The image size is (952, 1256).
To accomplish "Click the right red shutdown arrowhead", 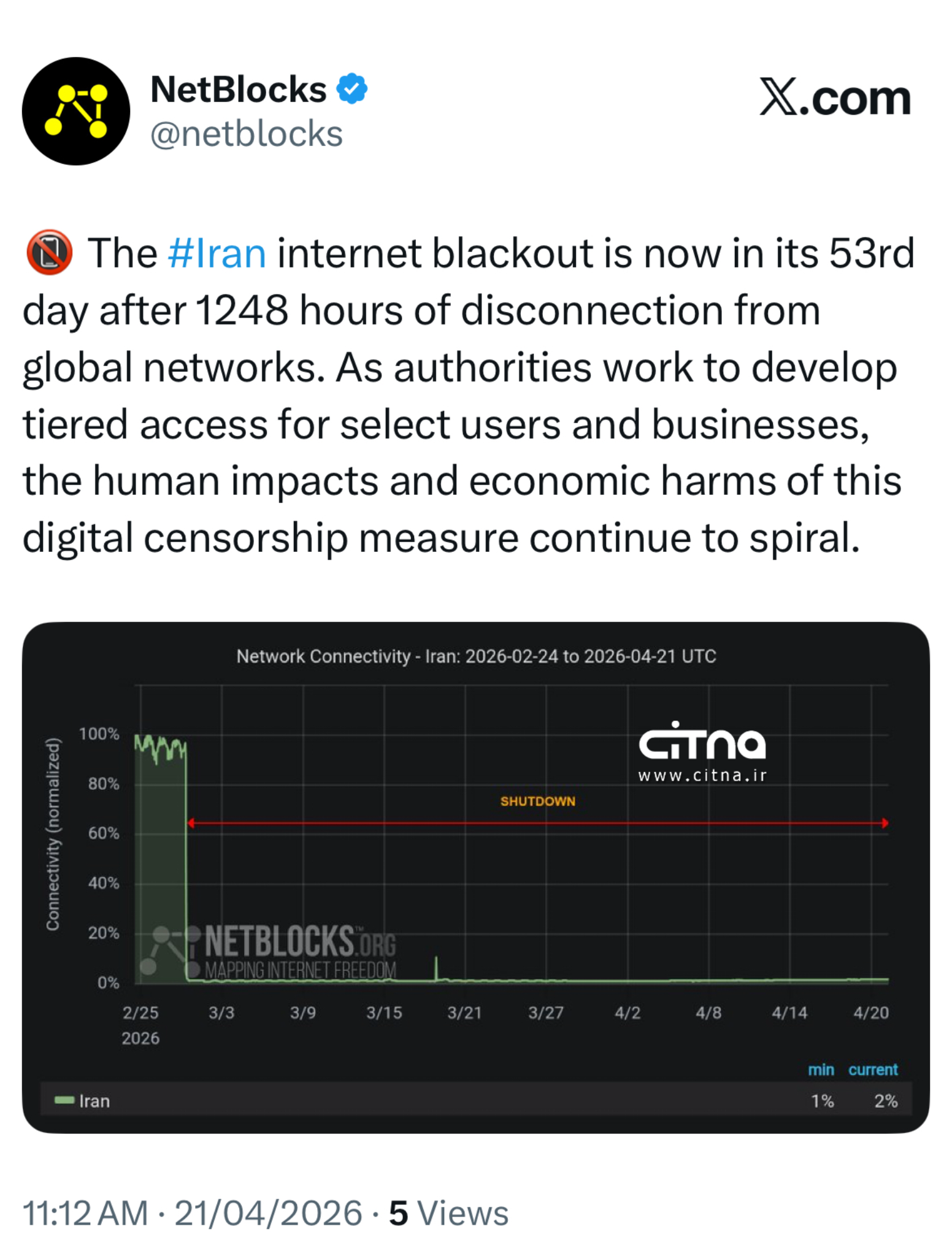I will coord(885,823).
